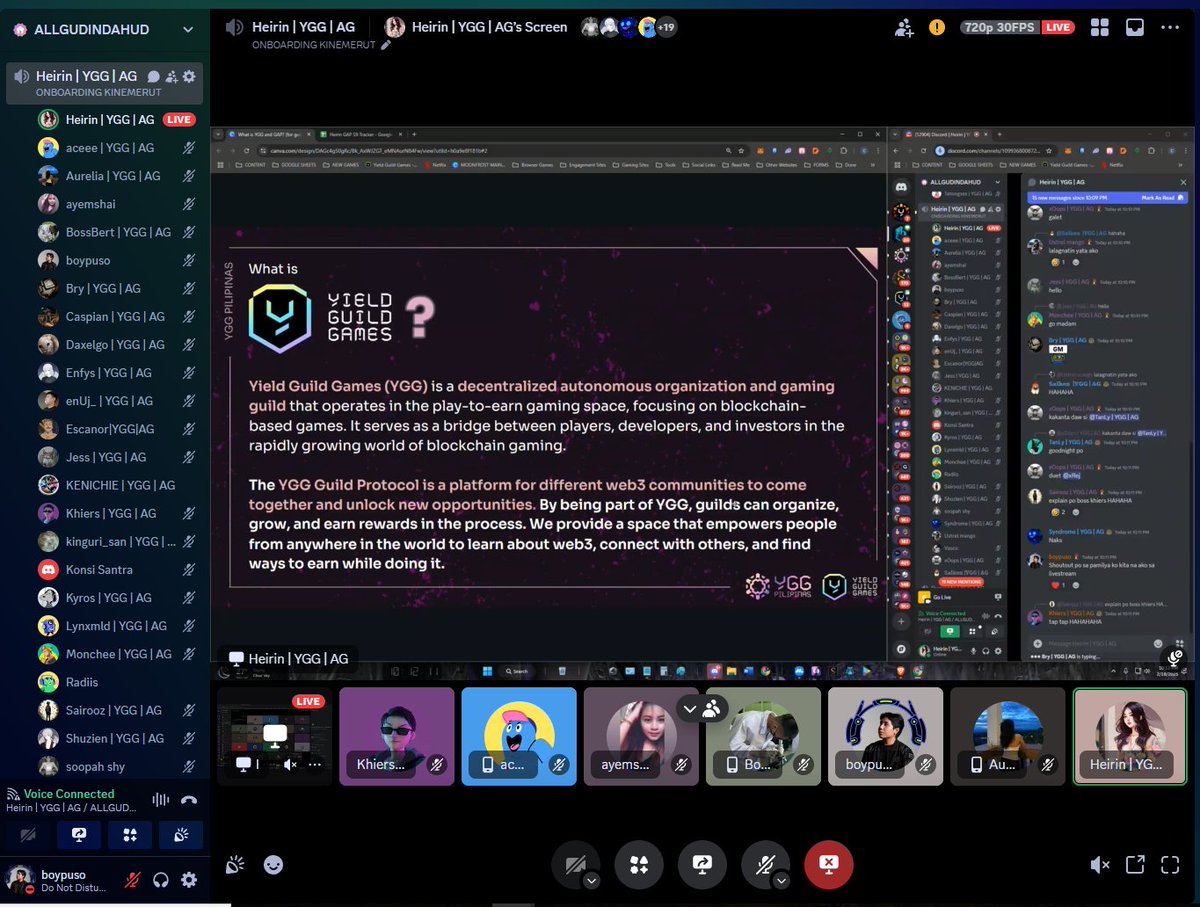Select Radiis in the voice member list
The height and width of the screenshot is (907, 1200).
coord(116,682)
